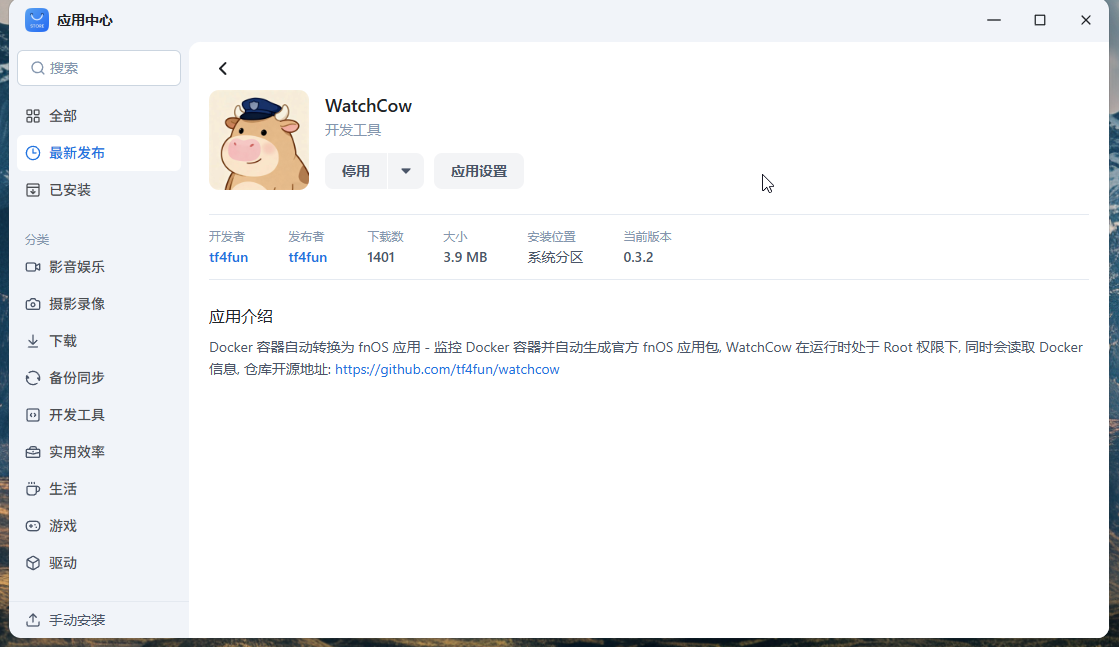Viewport: 1119px width, 647px height.
Task: Click the 游戏 gamepad icon
Action: point(33,526)
